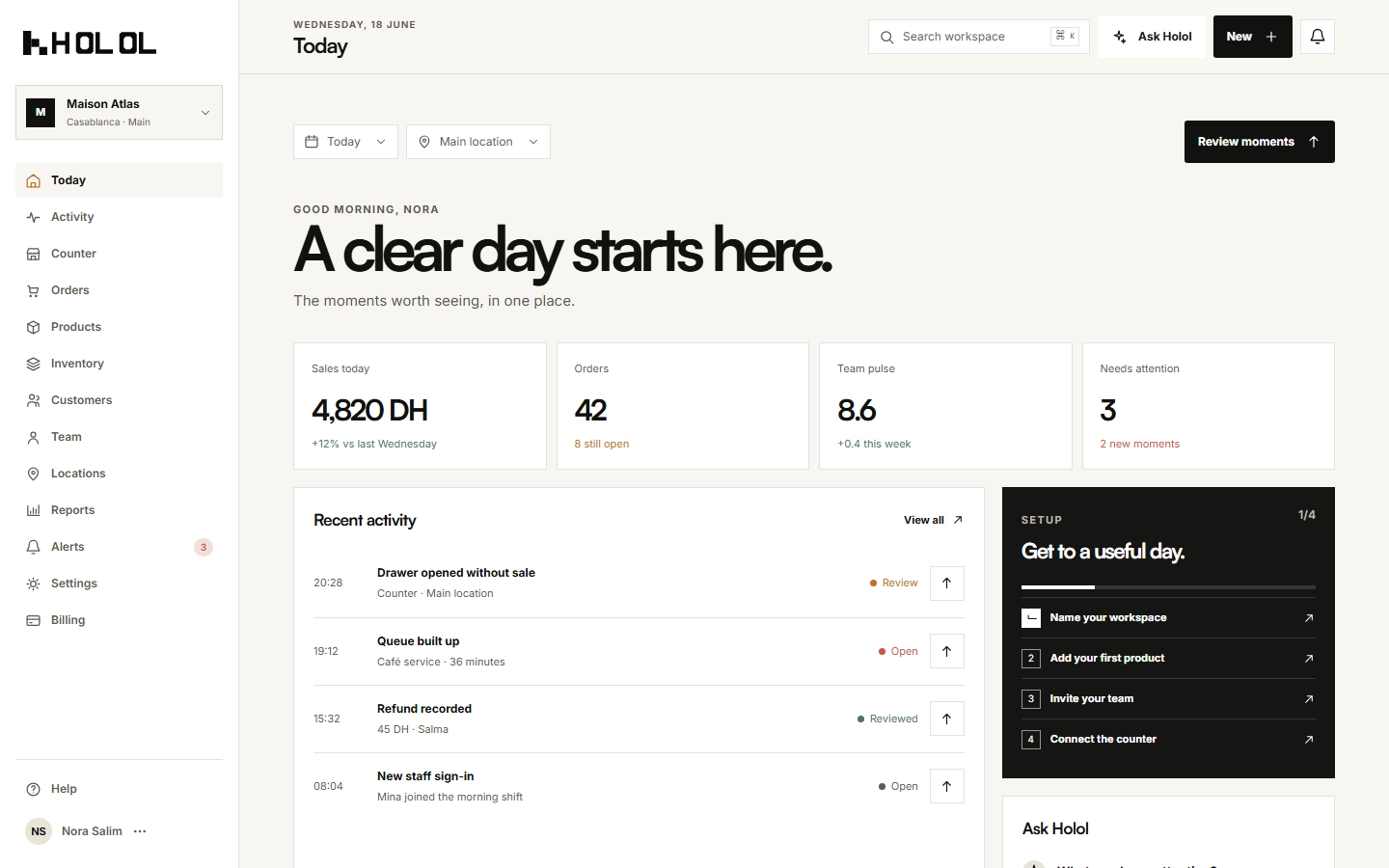Viewport: 1389px width, 868px height.
Task: Go to Activity in sidebar
Action: tap(119, 217)
